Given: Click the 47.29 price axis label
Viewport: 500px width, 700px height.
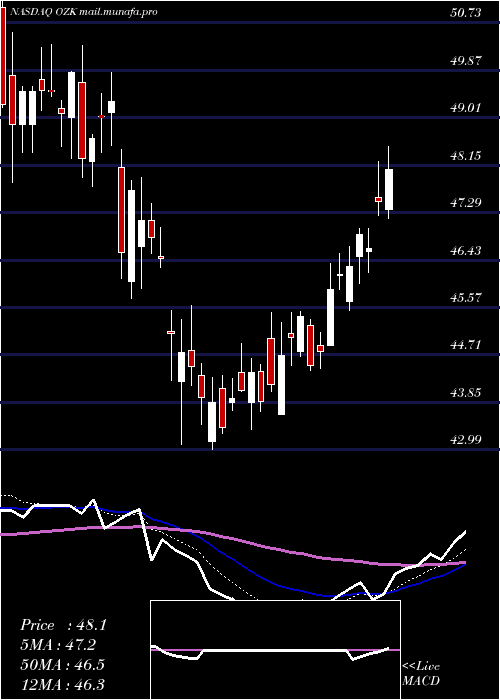Looking at the screenshot, I should click(x=466, y=203).
